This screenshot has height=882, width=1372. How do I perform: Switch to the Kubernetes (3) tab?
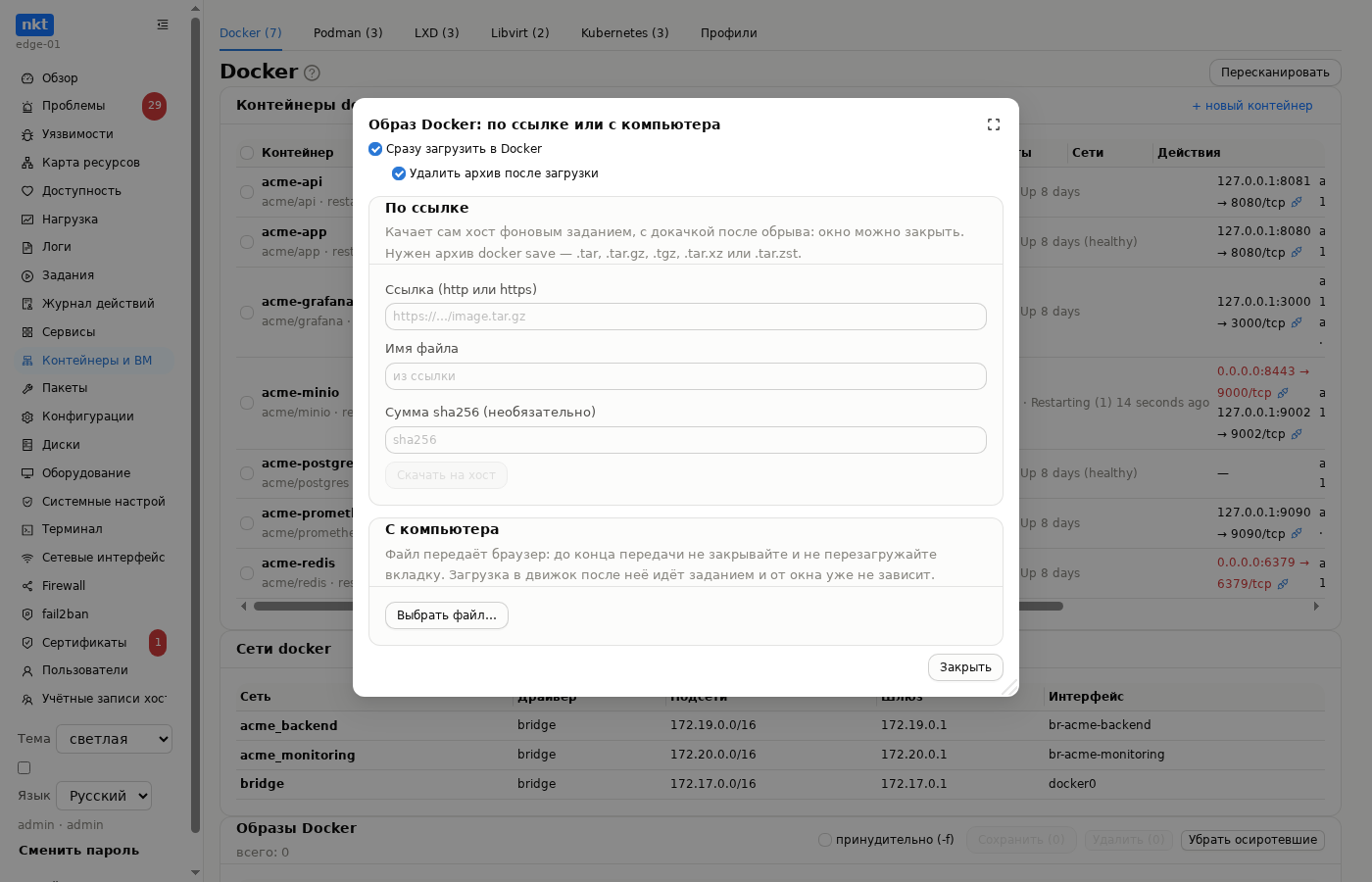[x=625, y=33]
